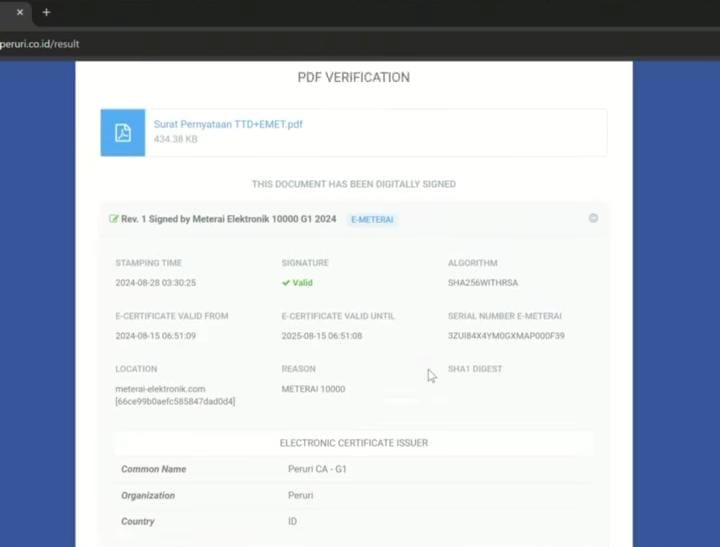Select the Common Name Peruri CA - G1 row
Image resolution: width=720 pixels, height=547 pixels.
point(354,469)
